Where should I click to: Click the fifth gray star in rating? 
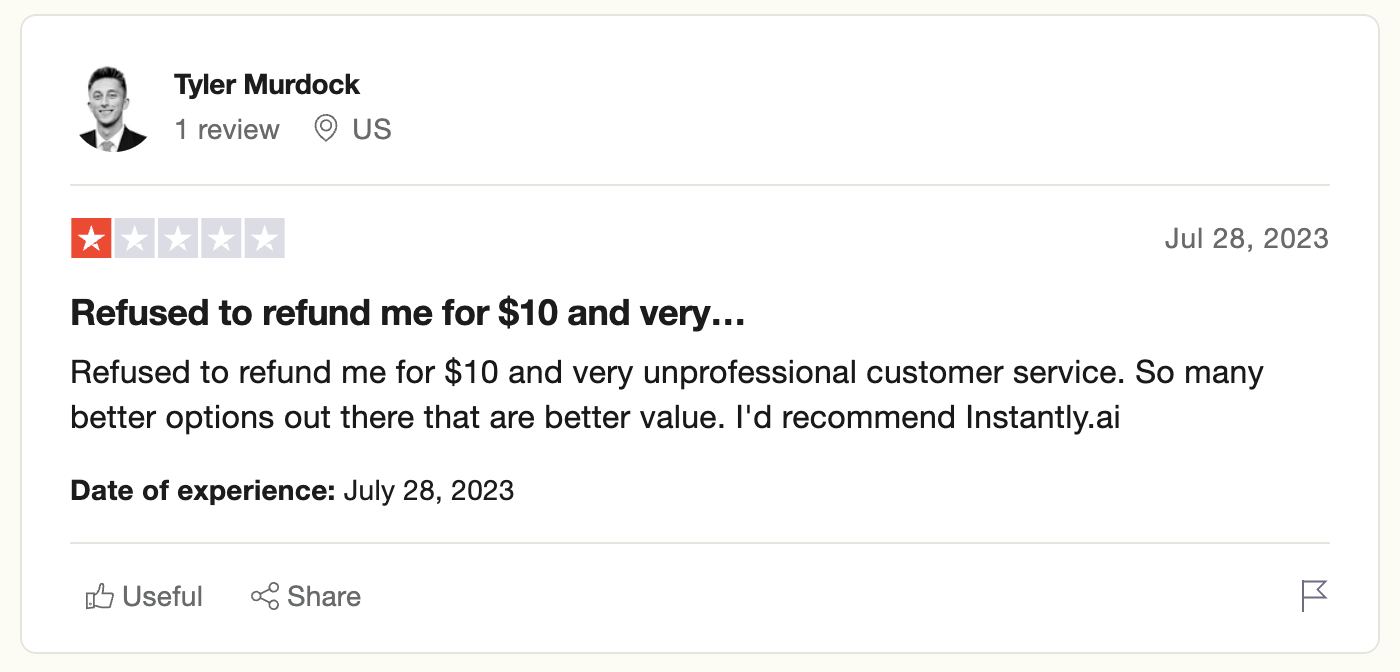[265, 238]
